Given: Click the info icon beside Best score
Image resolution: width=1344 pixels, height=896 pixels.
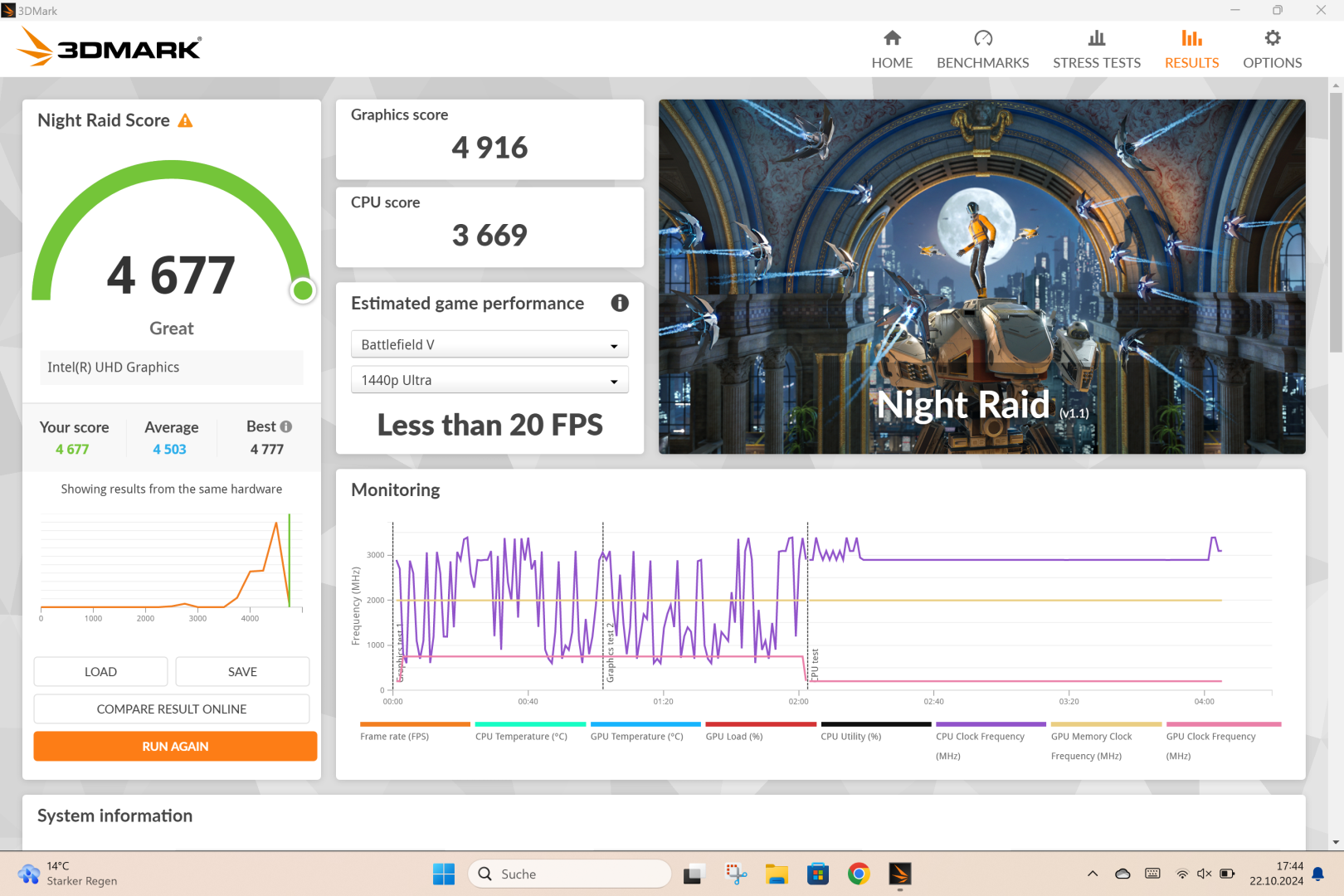Looking at the screenshot, I should pyautogui.click(x=286, y=426).
